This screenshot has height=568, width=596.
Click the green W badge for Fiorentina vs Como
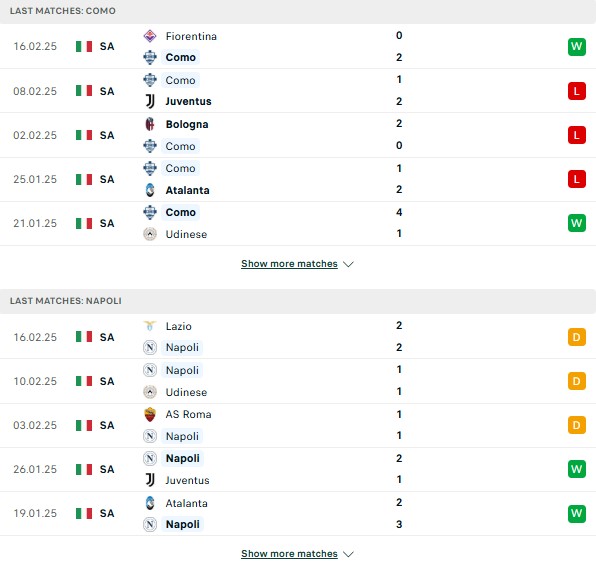tap(577, 46)
